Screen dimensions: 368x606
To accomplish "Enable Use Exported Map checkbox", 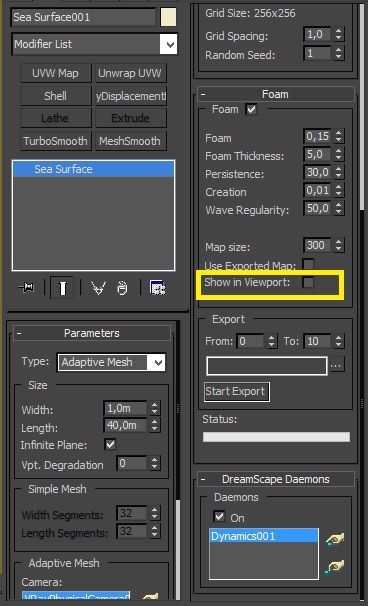I will [x=308, y=265].
